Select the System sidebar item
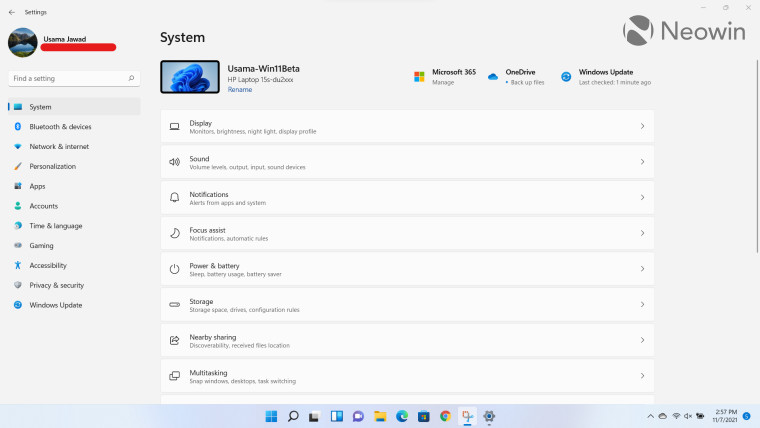 (74, 107)
